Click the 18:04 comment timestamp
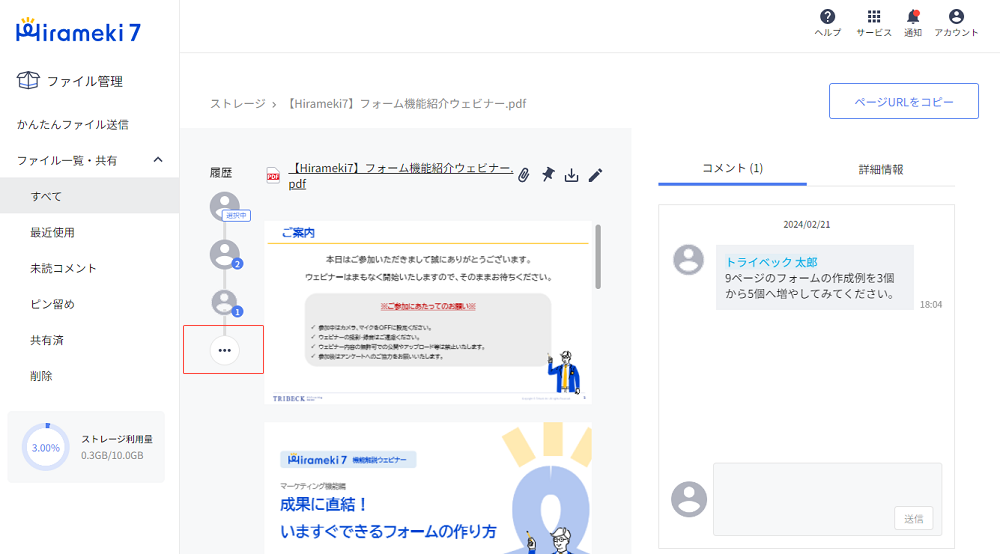This screenshot has height=554, width=1000. [930, 305]
